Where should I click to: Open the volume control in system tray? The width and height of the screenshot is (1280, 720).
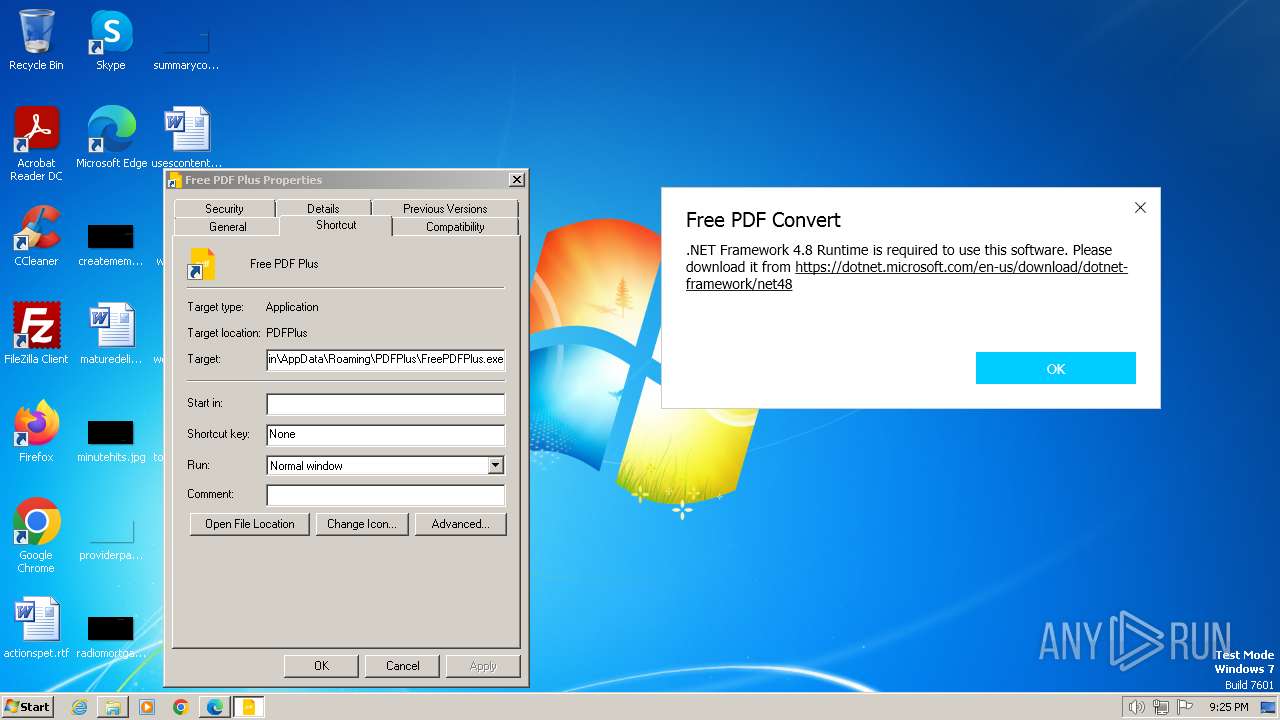1136,707
